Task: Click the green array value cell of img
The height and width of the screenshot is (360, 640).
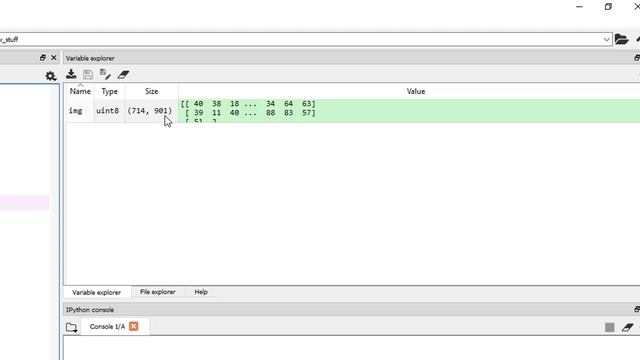Action: tap(409, 111)
